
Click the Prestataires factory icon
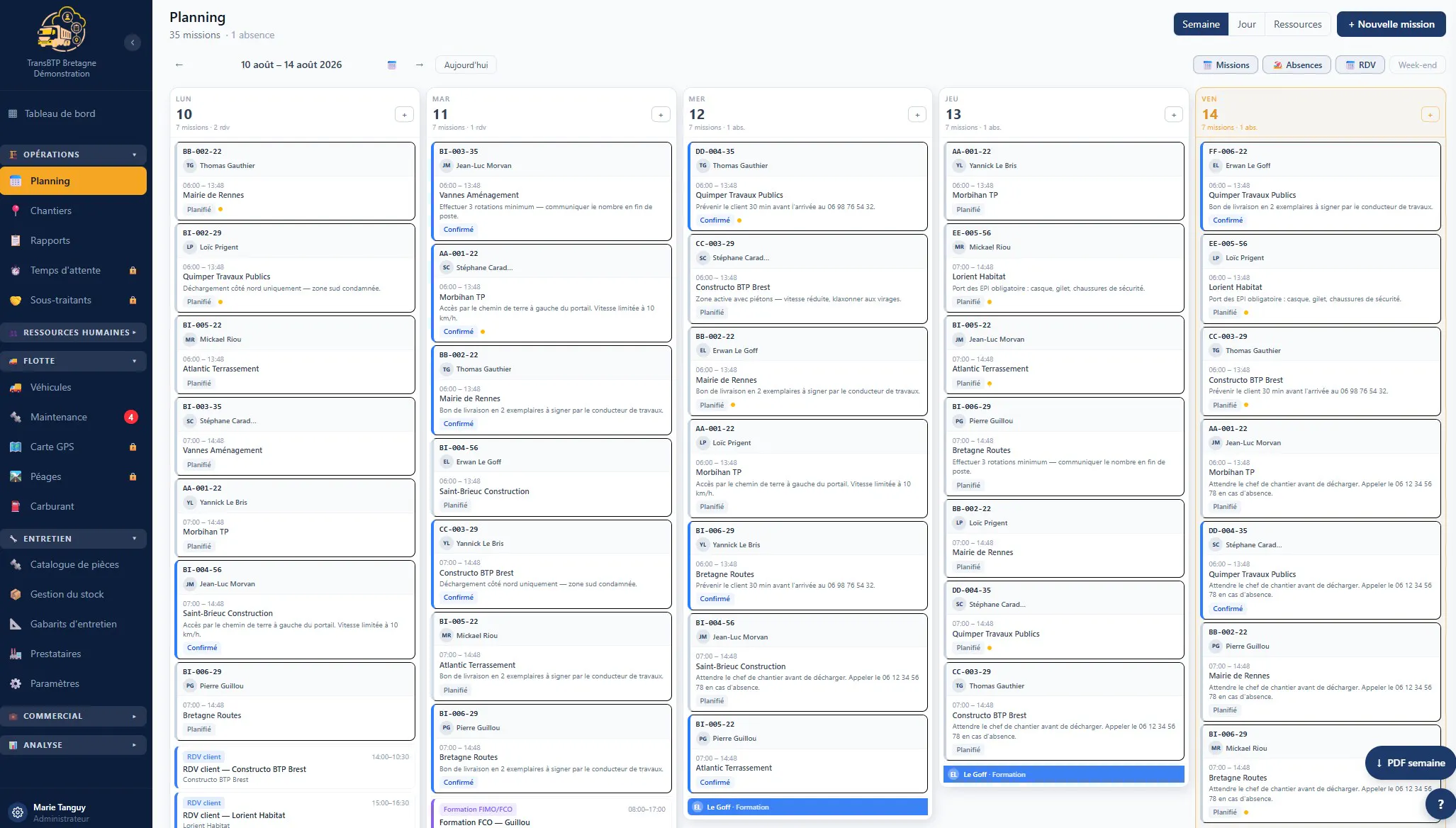point(16,654)
